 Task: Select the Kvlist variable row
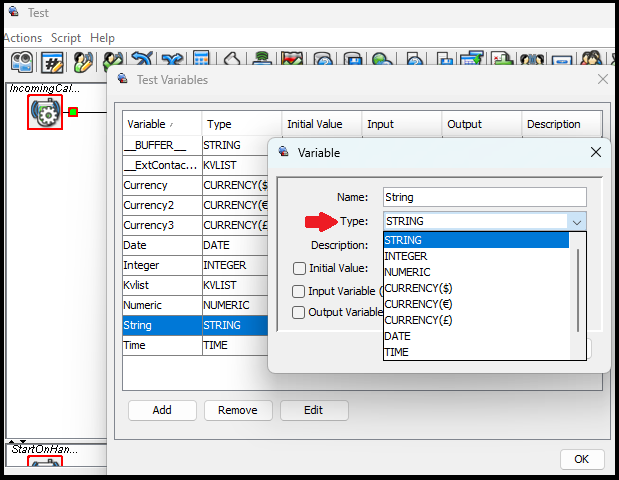tap(195, 285)
